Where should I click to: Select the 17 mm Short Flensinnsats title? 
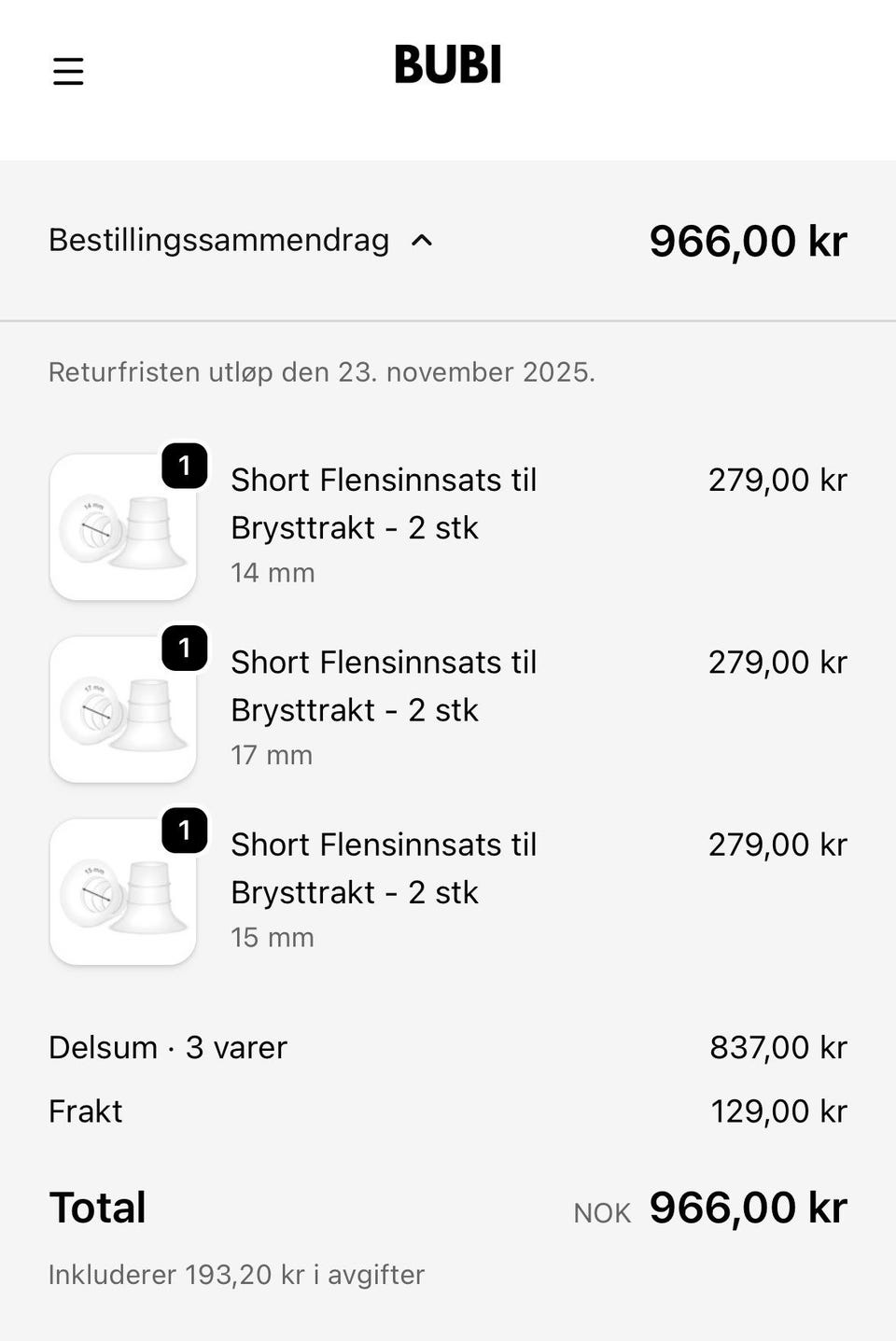pyautogui.click(x=383, y=686)
